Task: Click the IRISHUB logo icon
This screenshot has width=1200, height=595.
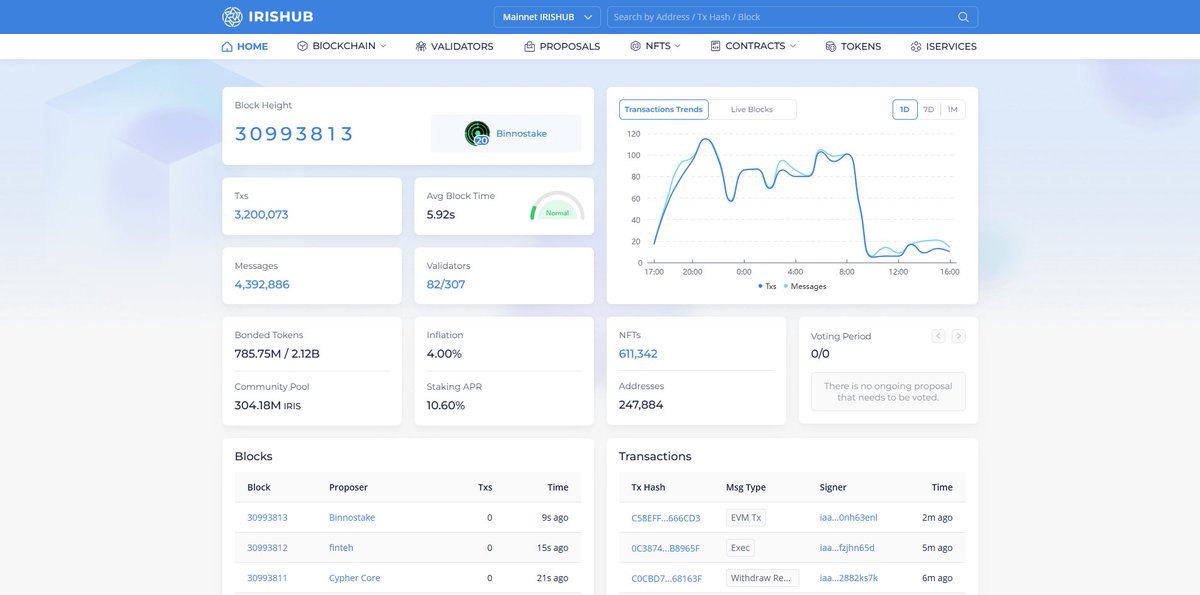Action: [x=232, y=16]
